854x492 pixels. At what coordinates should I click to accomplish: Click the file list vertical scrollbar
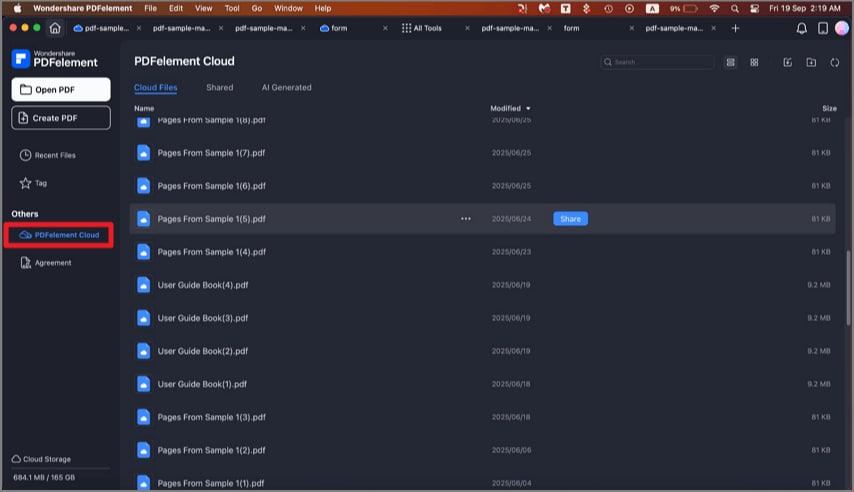[848, 288]
